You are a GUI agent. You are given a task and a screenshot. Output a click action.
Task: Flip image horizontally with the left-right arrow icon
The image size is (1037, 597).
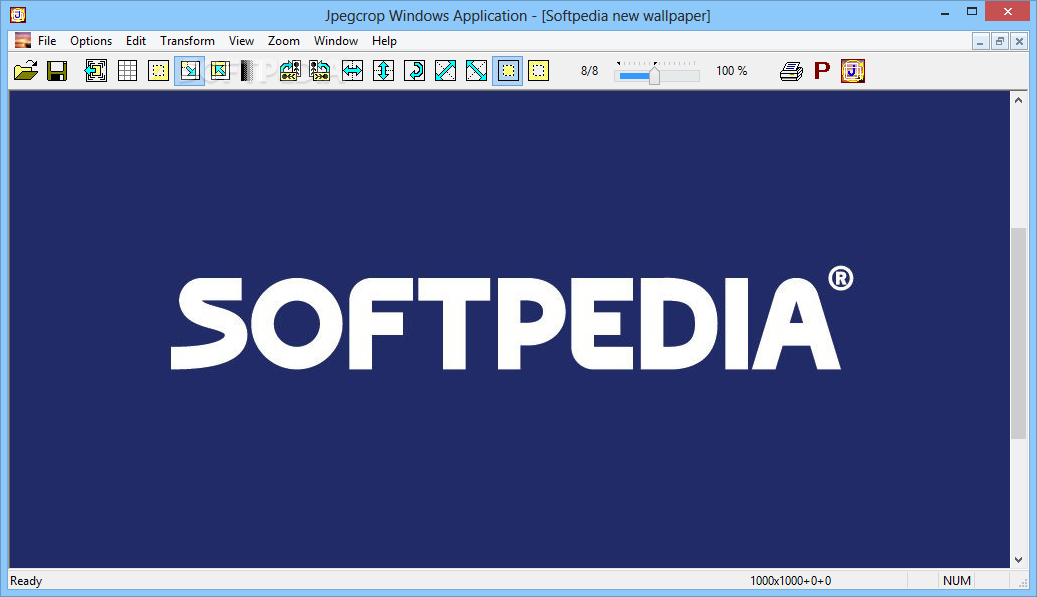353,71
